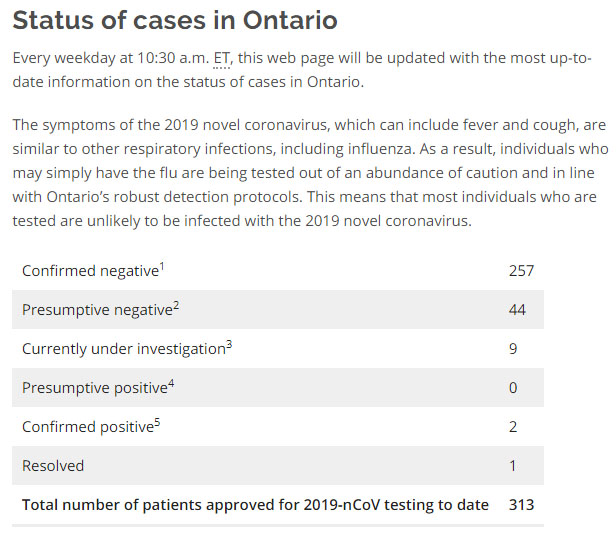The width and height of the screenshot is (616, 537).
Task: Click the Currently under investigation label
Action: 122,349
